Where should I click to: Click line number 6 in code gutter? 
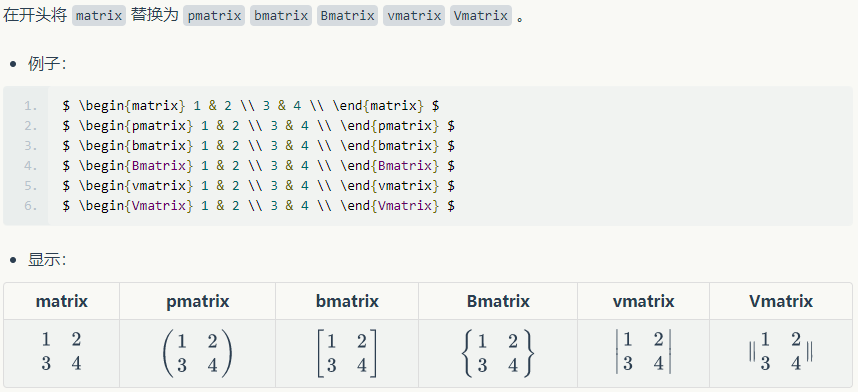click(31, 206)
